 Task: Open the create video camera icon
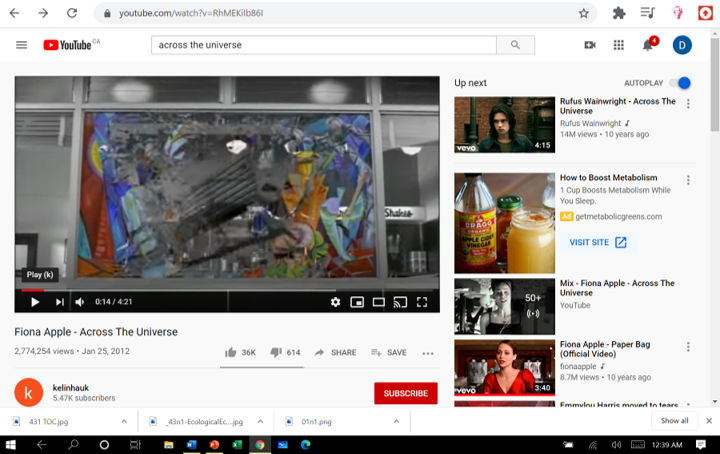point(590,45)
